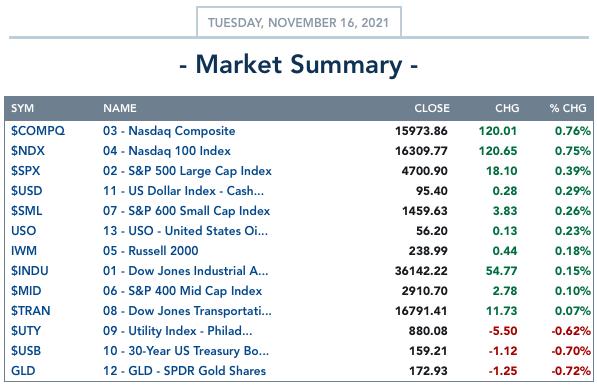Click the $SML symbol
Screen dimensions: 597x386
(x=26, y=211)
